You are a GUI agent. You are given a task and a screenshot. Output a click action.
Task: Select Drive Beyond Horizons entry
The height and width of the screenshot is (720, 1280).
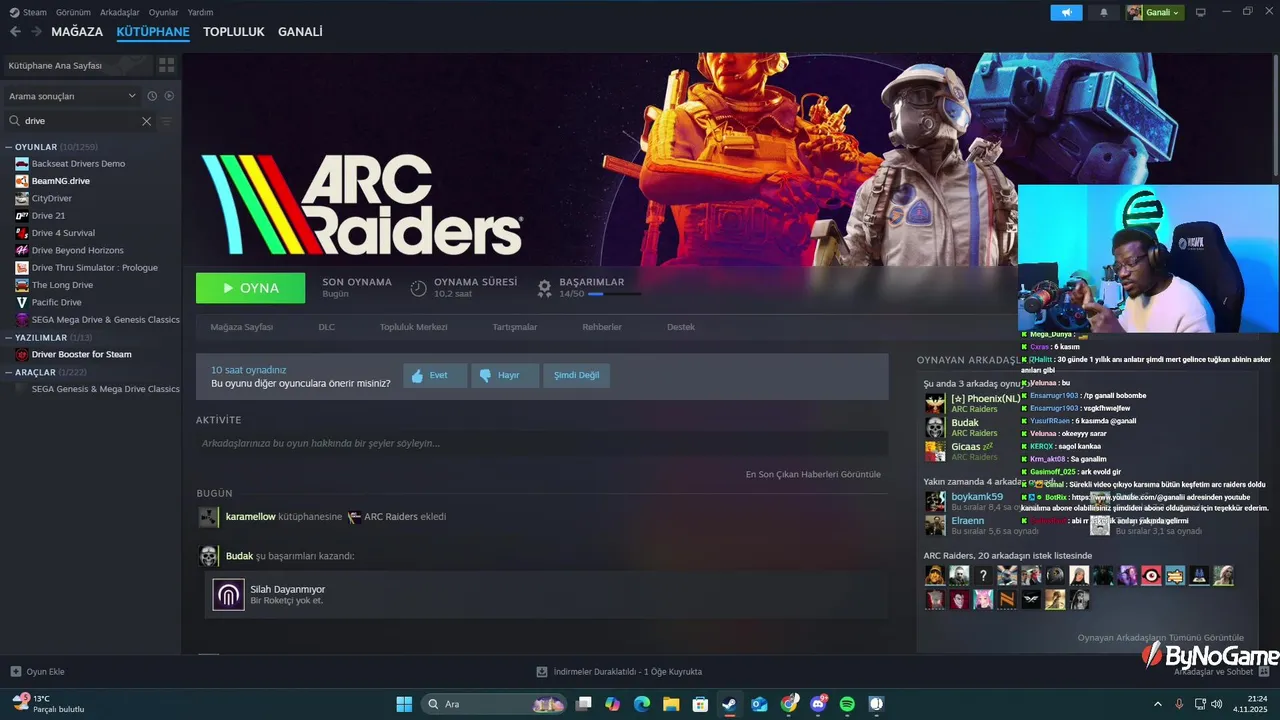(x=78, y=250)
